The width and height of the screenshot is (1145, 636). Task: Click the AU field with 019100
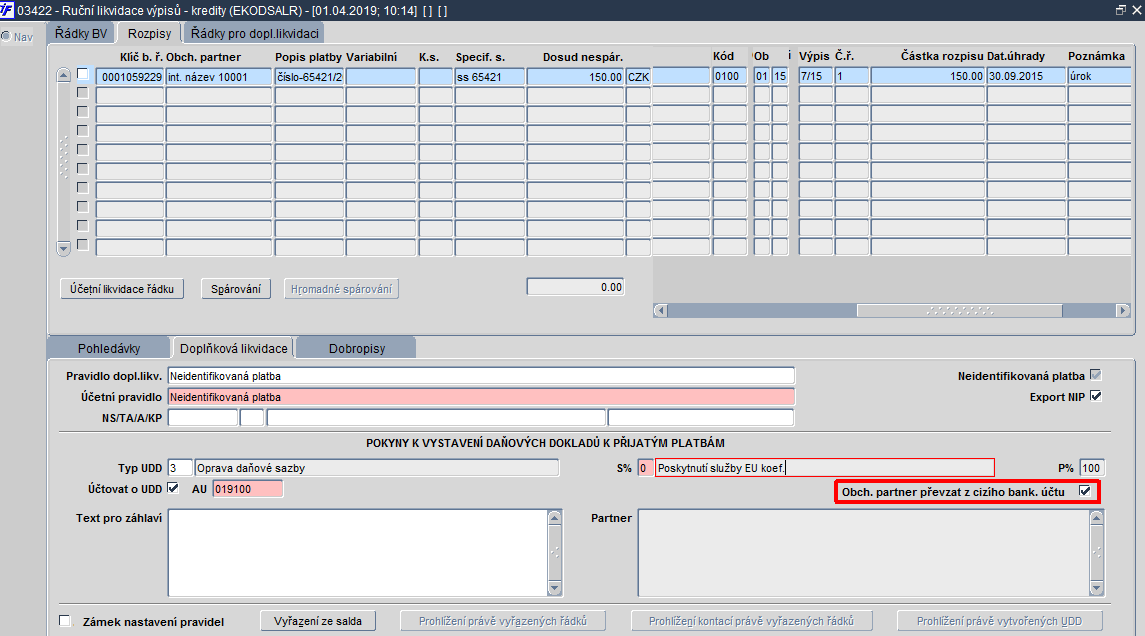(x=248, y=489)
